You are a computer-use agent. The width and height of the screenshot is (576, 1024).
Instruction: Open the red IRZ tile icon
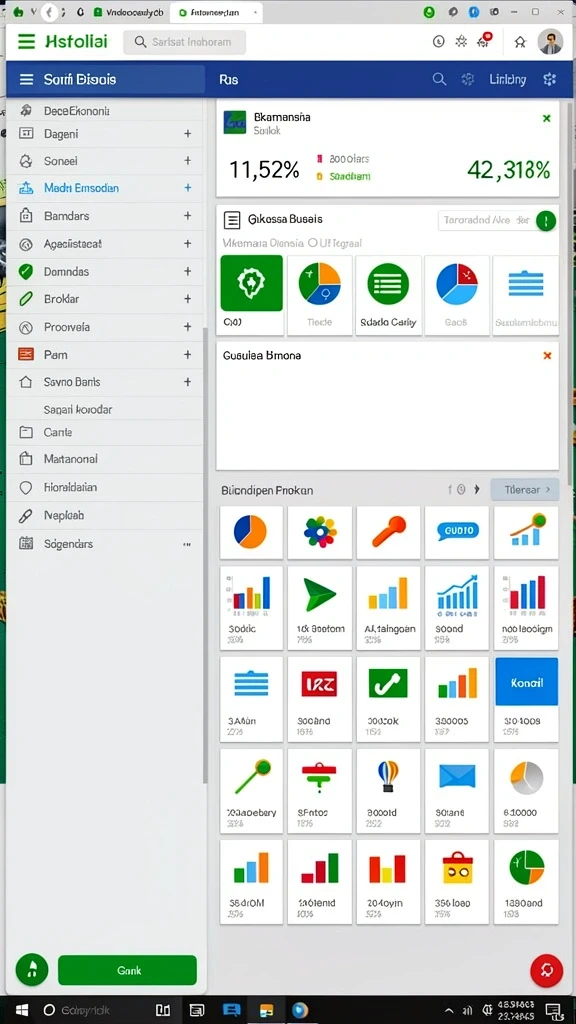pyautogui.click(x=319, y=683)
